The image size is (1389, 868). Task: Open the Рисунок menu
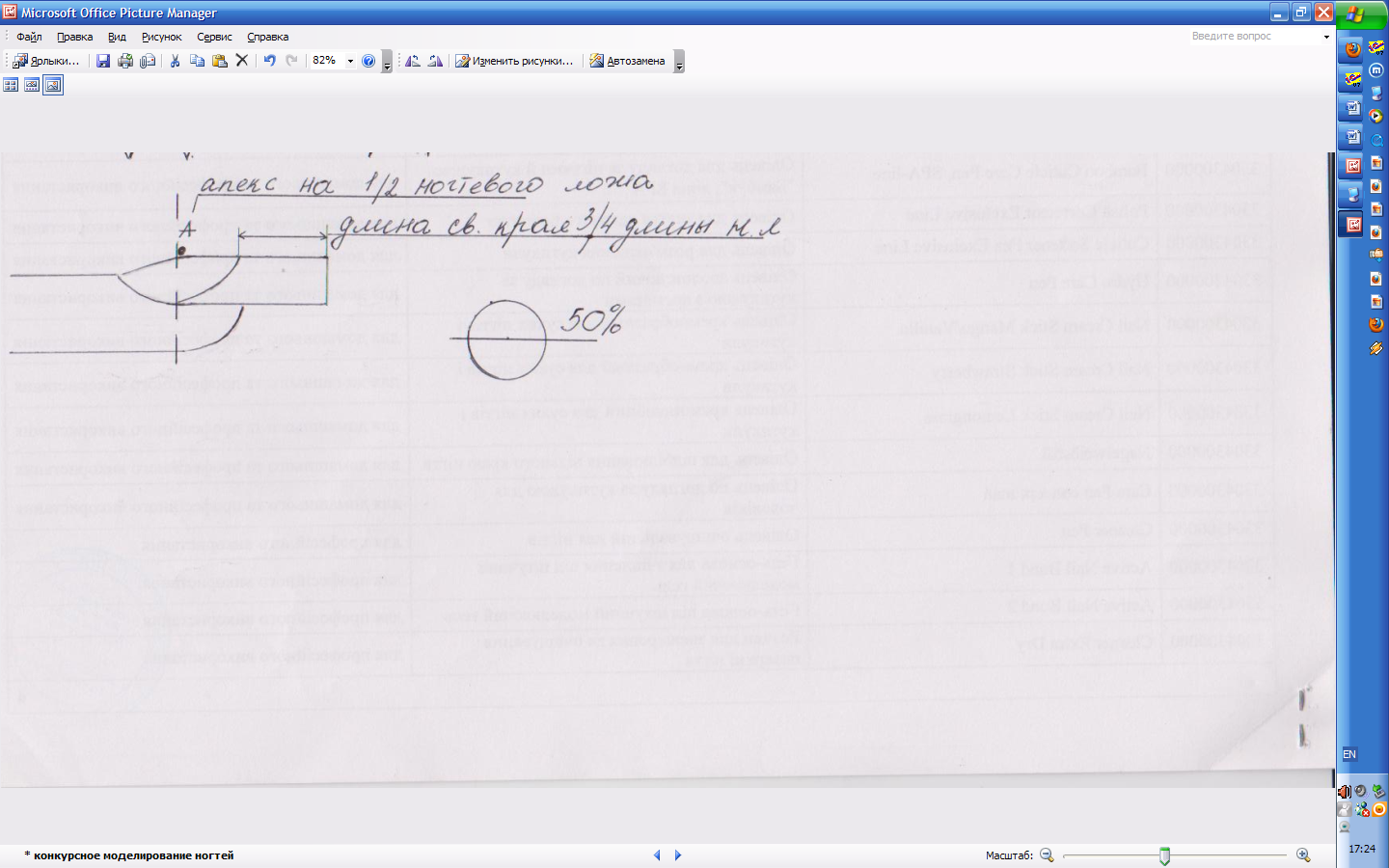pyautogui.click(x=161, y=37)
